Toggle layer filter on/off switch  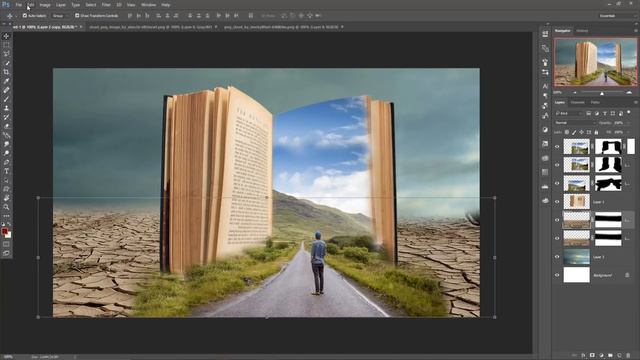point(629,113)
